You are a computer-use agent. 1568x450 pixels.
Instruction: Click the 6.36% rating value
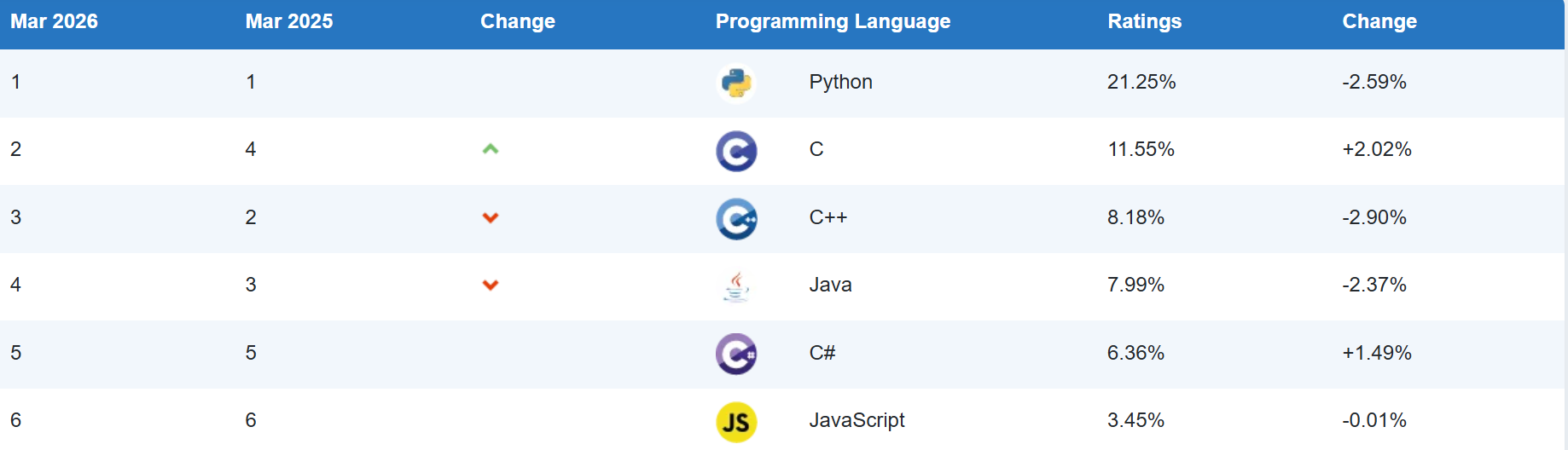(1135, 353)
